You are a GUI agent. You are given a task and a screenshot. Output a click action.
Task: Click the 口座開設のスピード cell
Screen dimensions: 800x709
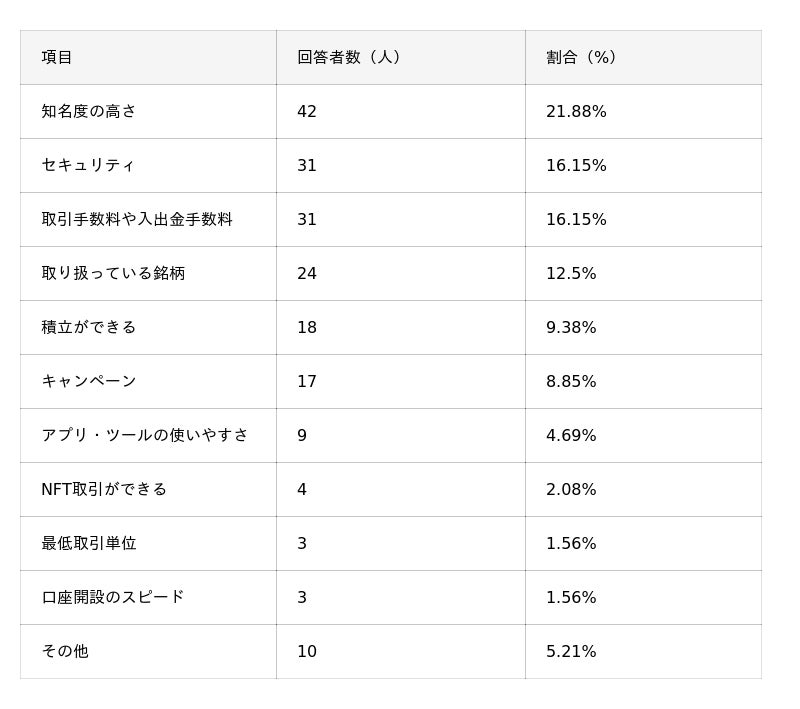pyautogui.click(x=113, y=597)
